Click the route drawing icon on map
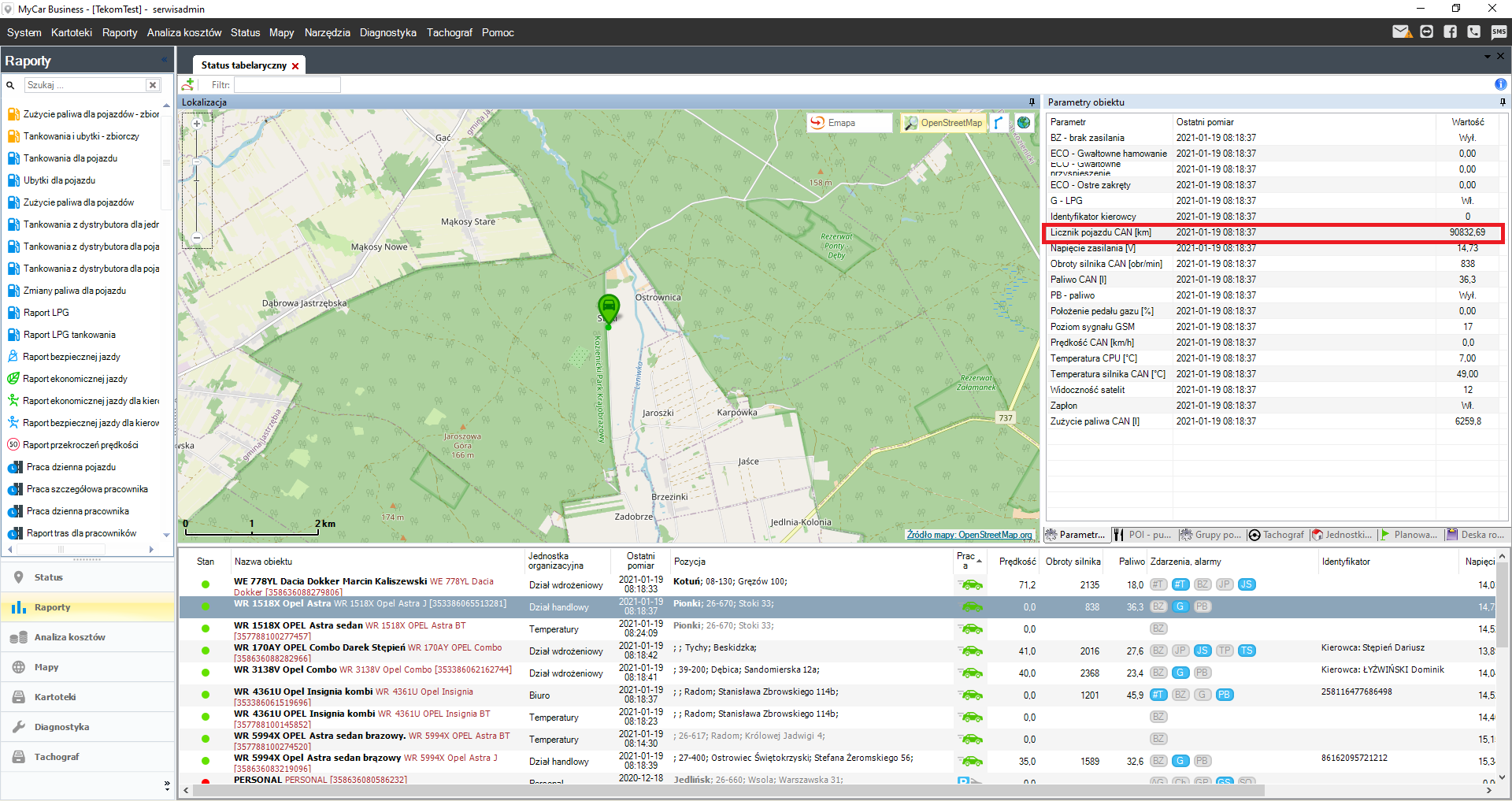 (999, 123)
